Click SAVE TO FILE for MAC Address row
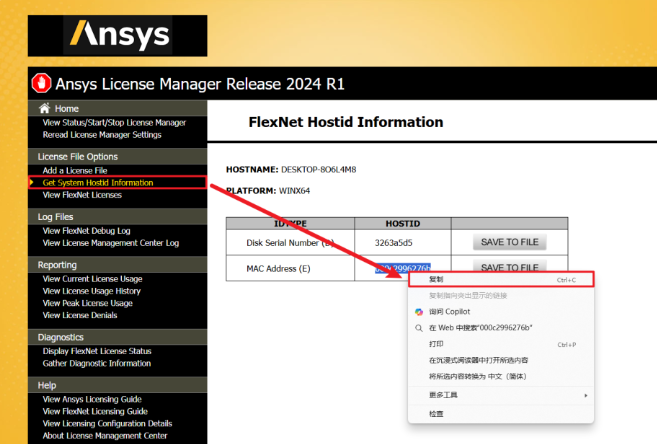This screenshot has width=657, height=444. pos(510,266)
